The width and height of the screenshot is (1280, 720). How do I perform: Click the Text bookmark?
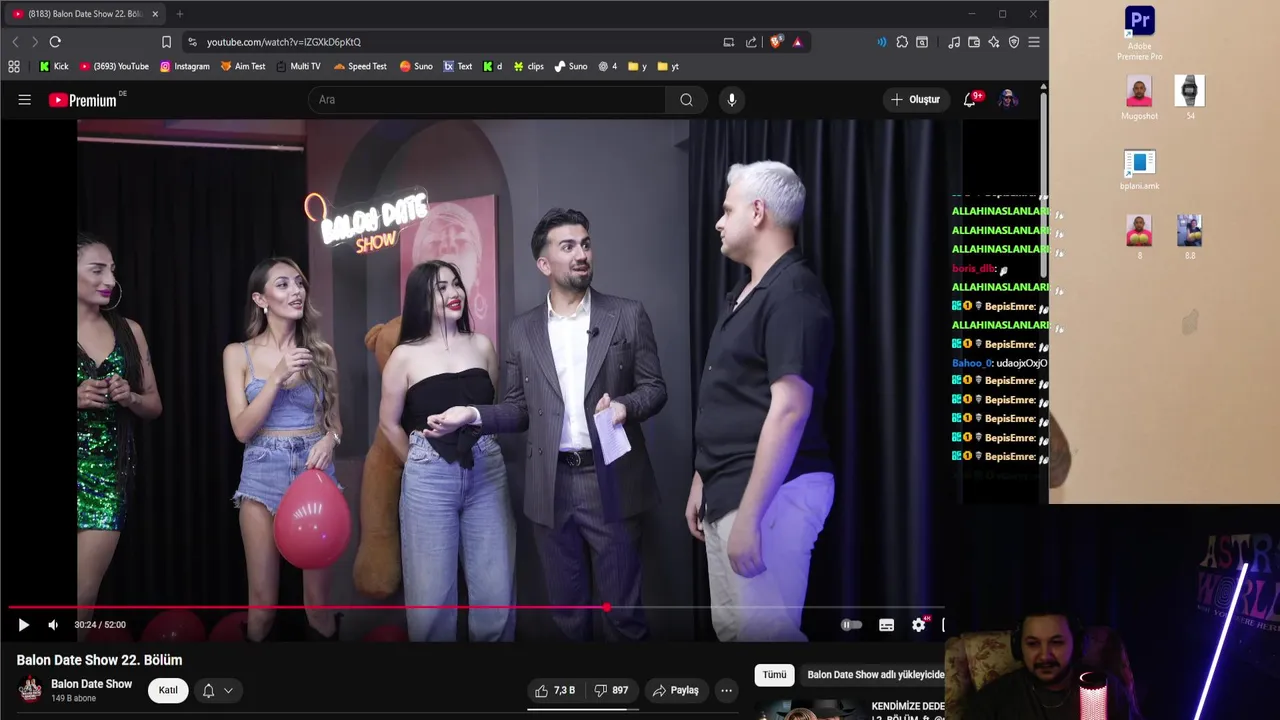(458, 66)
